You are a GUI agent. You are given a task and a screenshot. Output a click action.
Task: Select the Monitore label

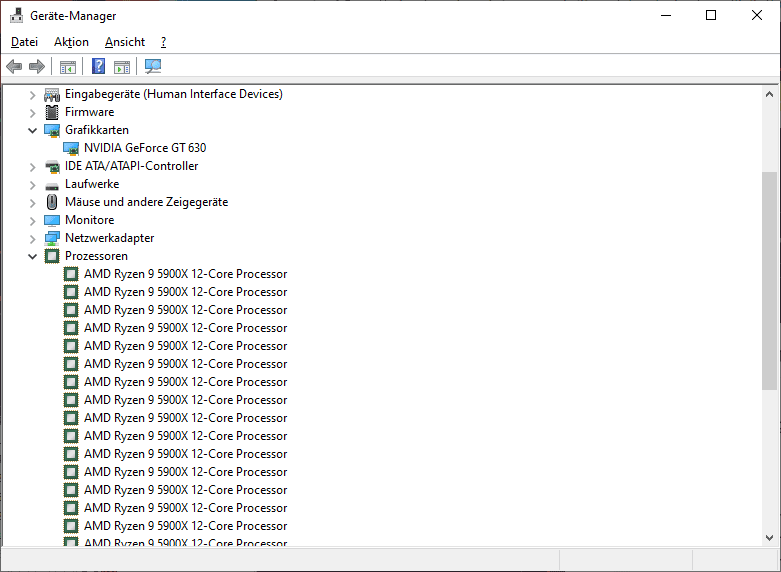[x=90, y=220]
